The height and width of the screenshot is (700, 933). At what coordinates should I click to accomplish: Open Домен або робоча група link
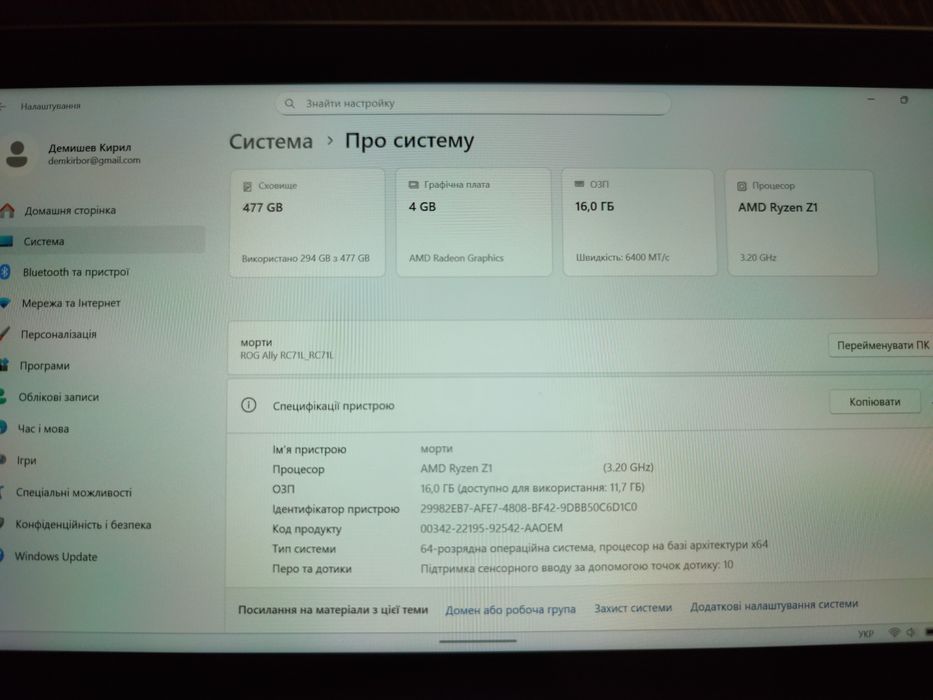coord(510,610)
